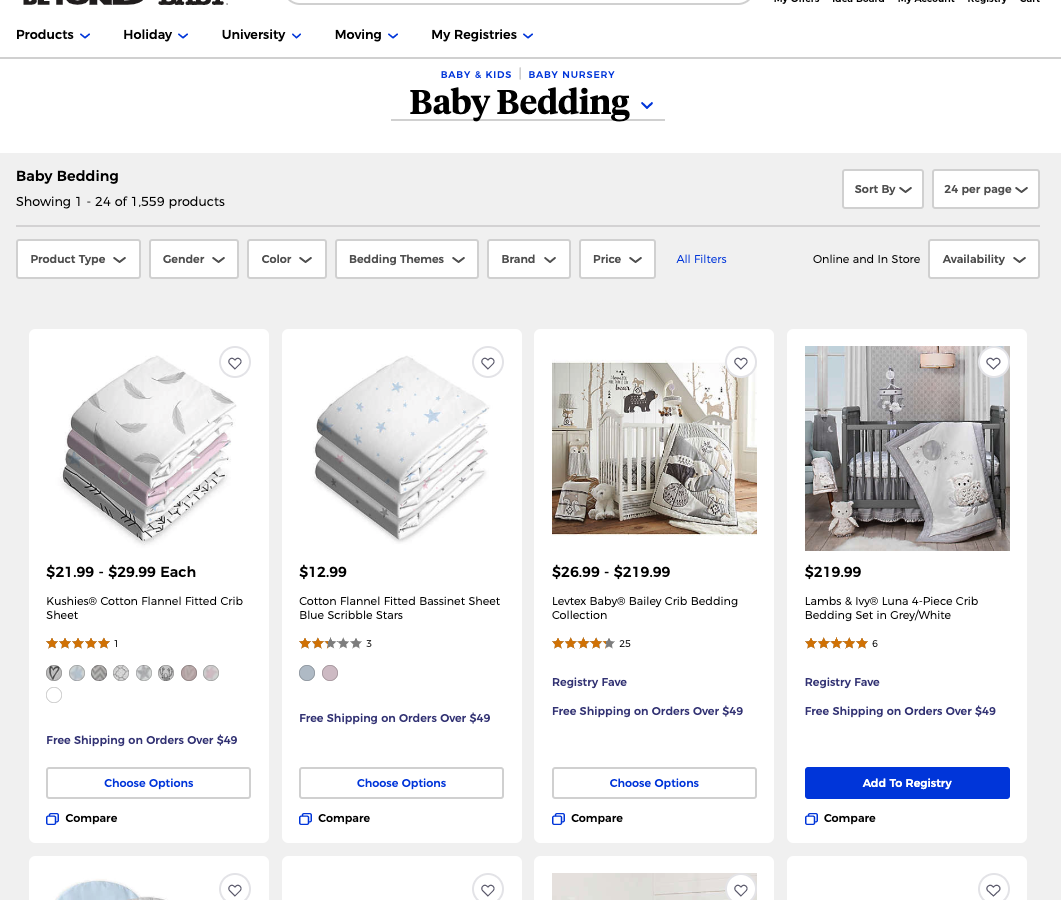This screenshot has height=900, width=1061.
Task: Open the Price filter dropdown
Action: click(617, 259)
